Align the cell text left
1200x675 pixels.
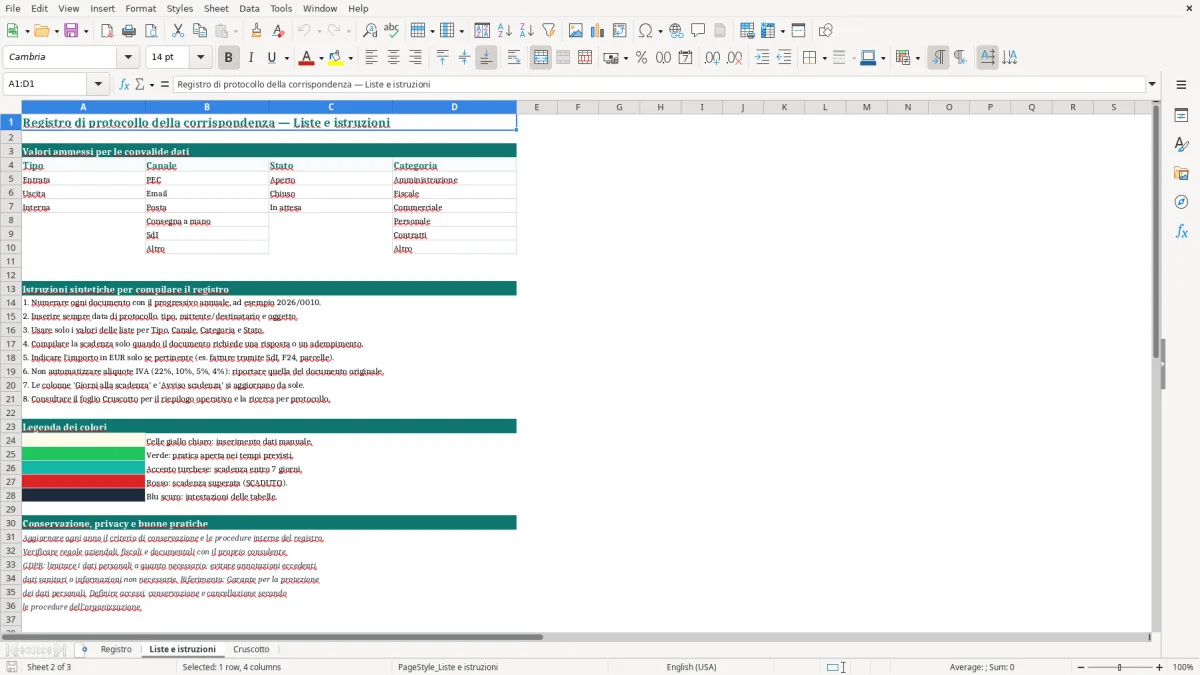(x=372, y=58)
